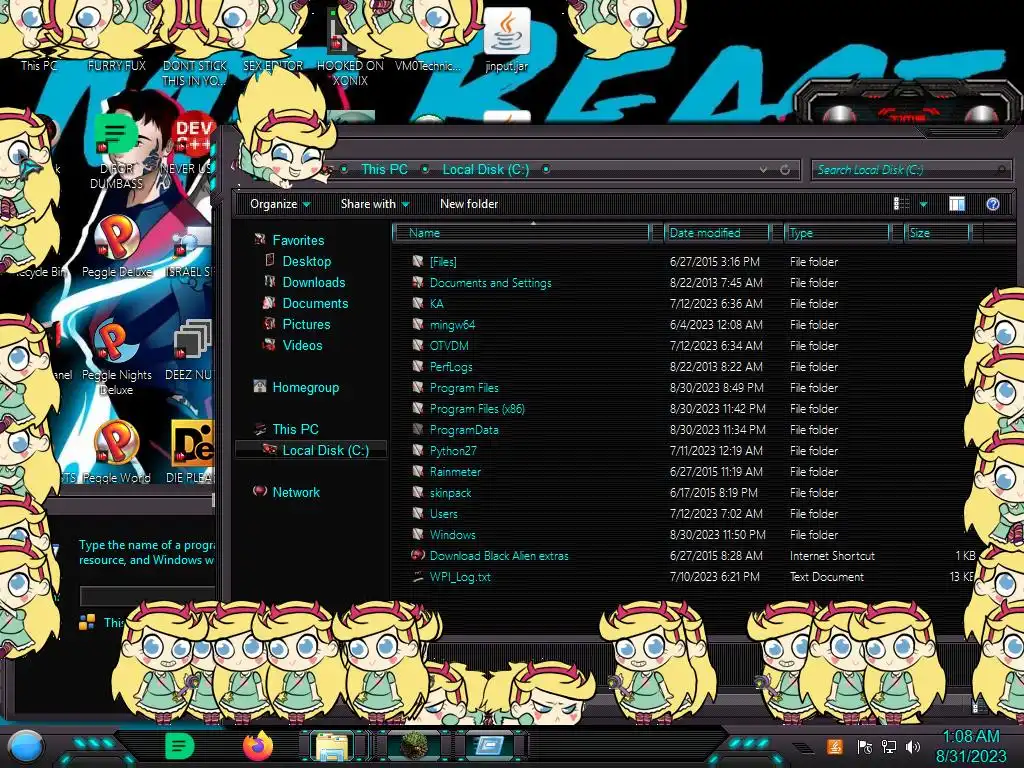Open Documents in the navigation pane
The width and height of the screenshot is (1024, 768).
315,303
